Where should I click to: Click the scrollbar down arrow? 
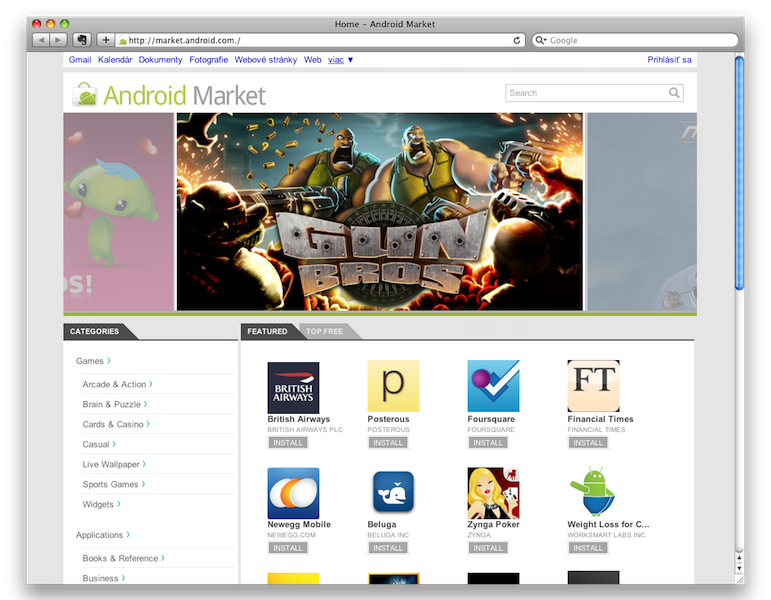[x=739, y=568]
